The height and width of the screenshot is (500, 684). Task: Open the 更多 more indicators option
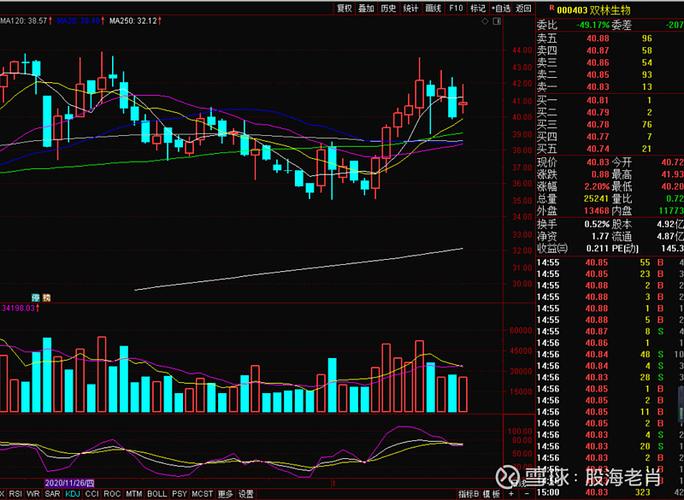[x=225, y=494]
